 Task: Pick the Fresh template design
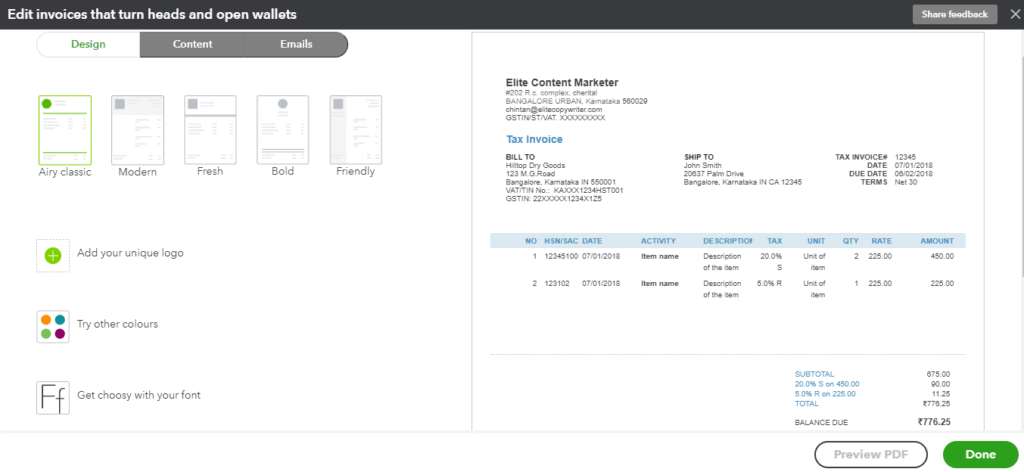(x=210, y=129)
